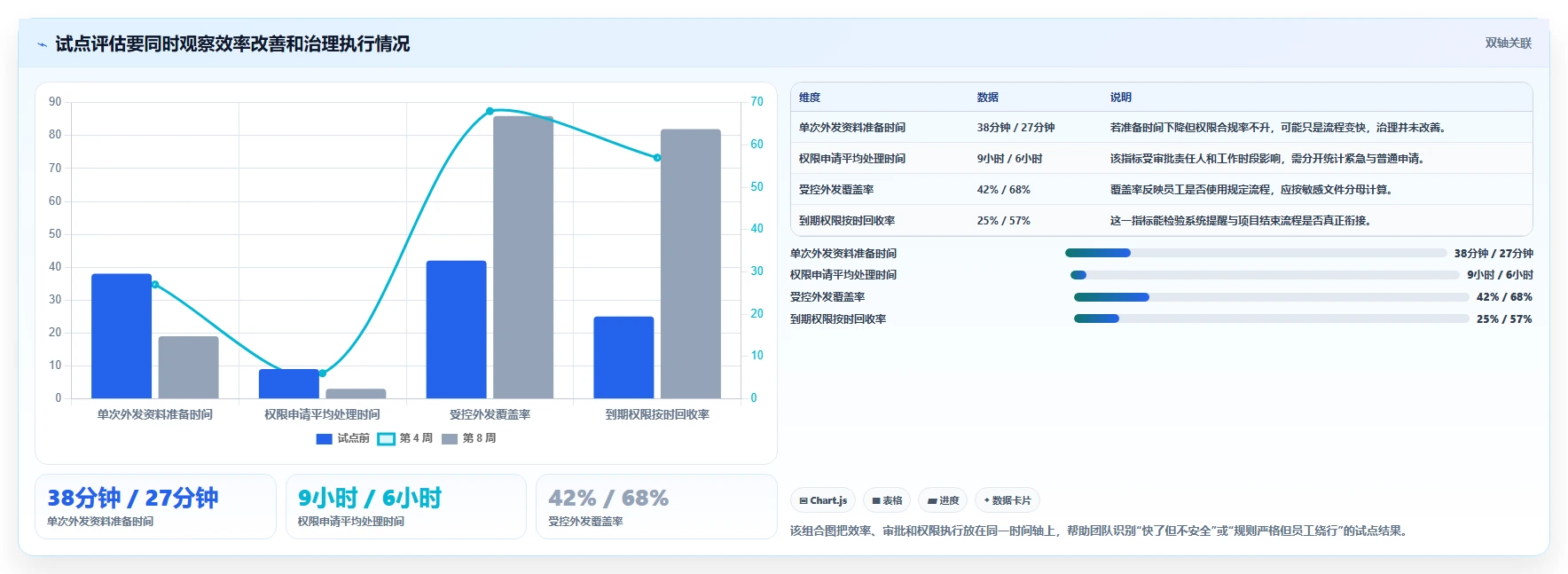Click the header icon beside the title
1568x574 pixels.
[x=42, y=44]
